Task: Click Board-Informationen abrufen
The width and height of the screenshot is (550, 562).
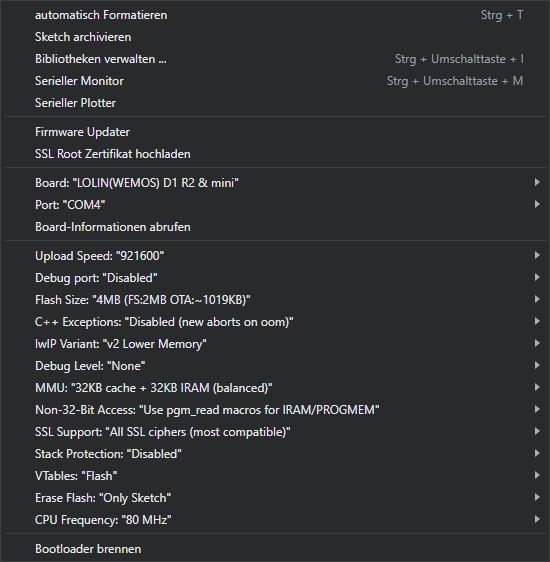Action: pos(275,227)
